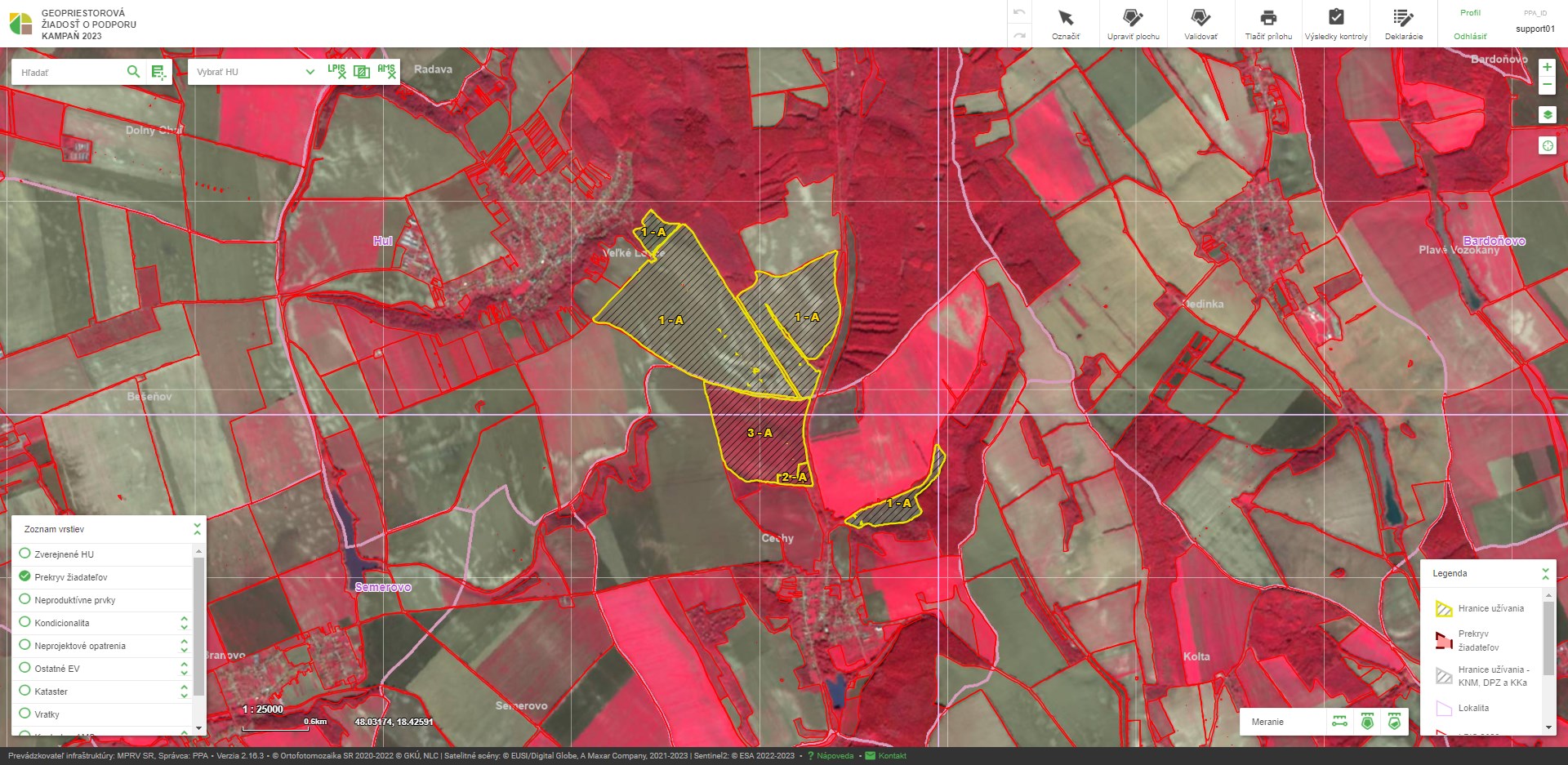Click Tlačiť prílohu print icon
The image size is (1568, 765).
pos(1268,17)
